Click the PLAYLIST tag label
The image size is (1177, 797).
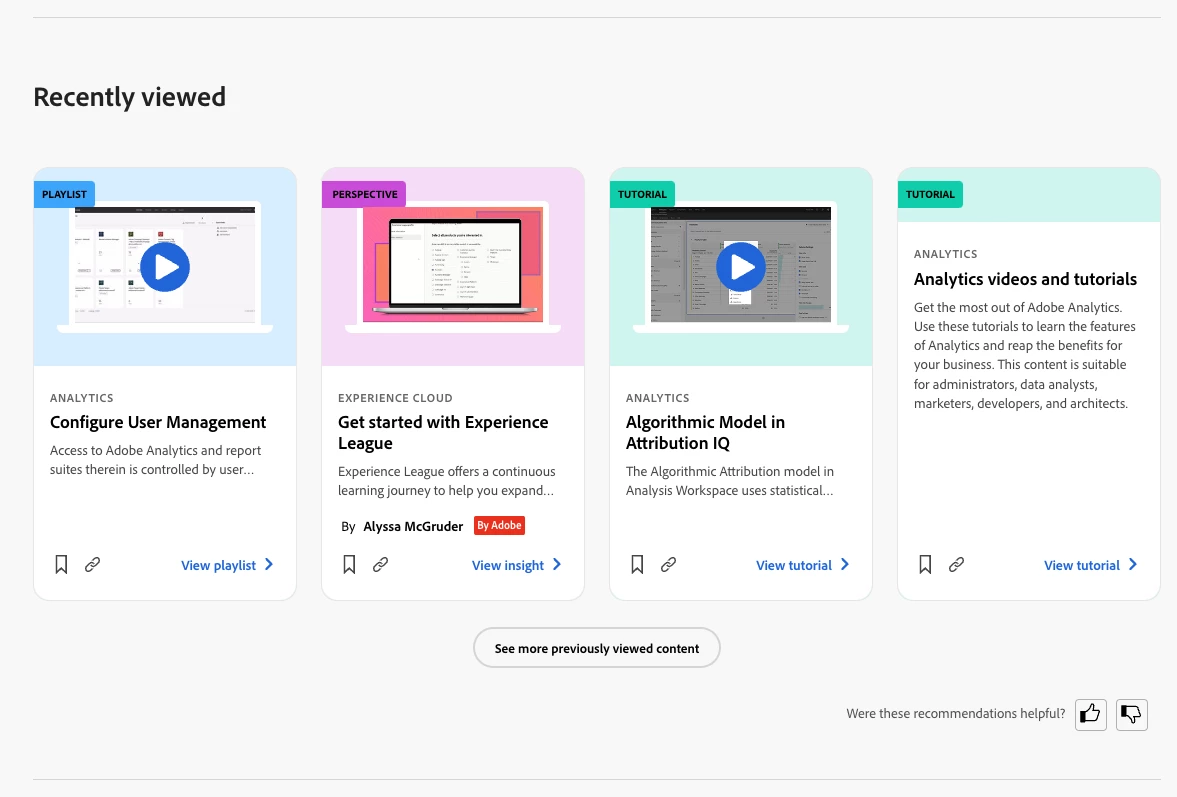pyautogui.click(x=65, y=194)
